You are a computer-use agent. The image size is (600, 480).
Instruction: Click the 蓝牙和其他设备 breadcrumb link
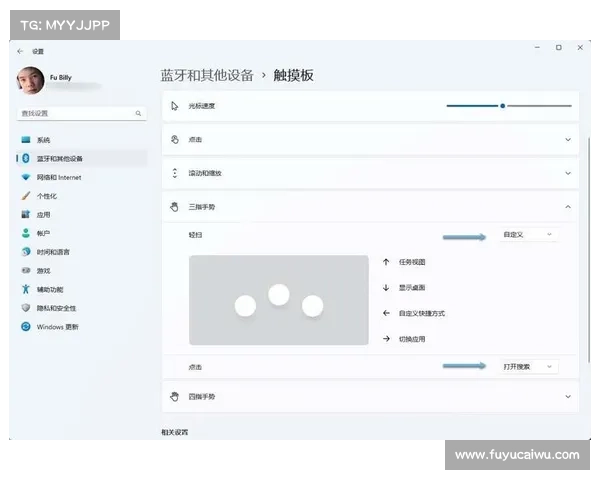click(x=207, y=75)
